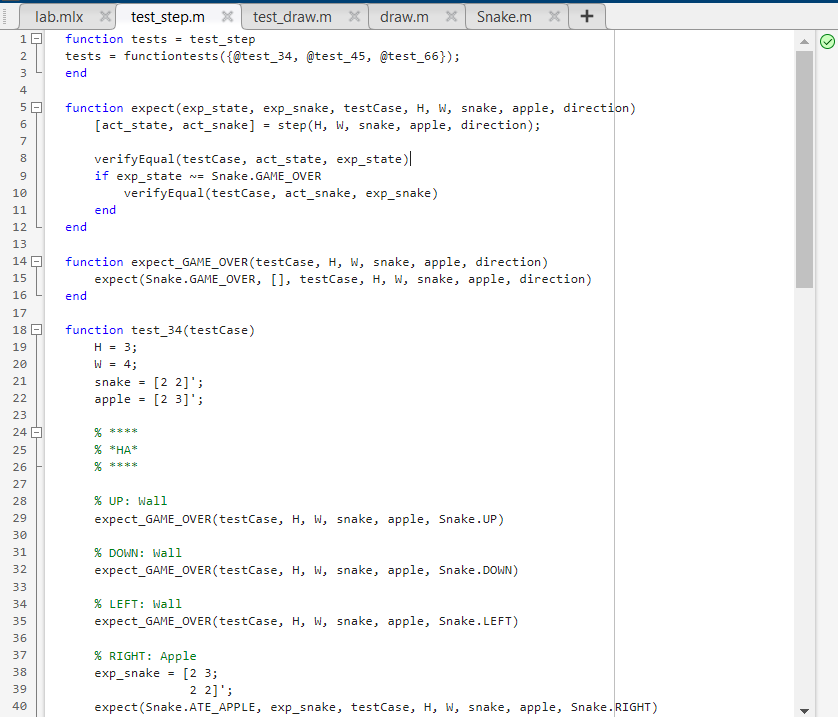Click the scrollbar up arrow

point(806,41)
